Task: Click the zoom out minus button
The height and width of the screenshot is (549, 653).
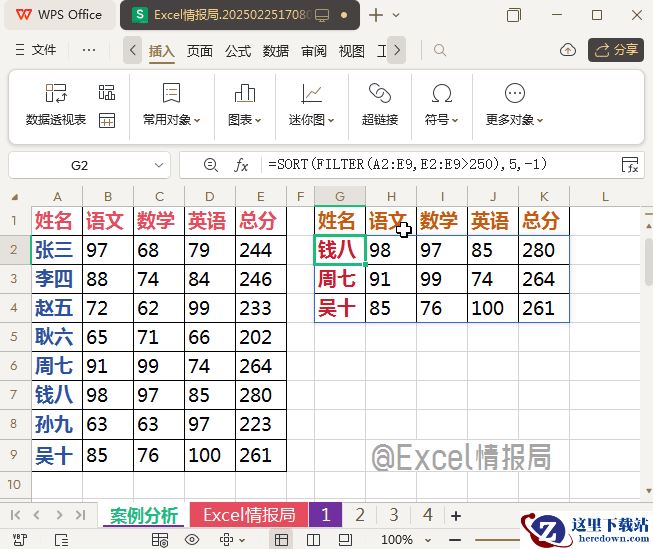Action: (x=455, y=540)
